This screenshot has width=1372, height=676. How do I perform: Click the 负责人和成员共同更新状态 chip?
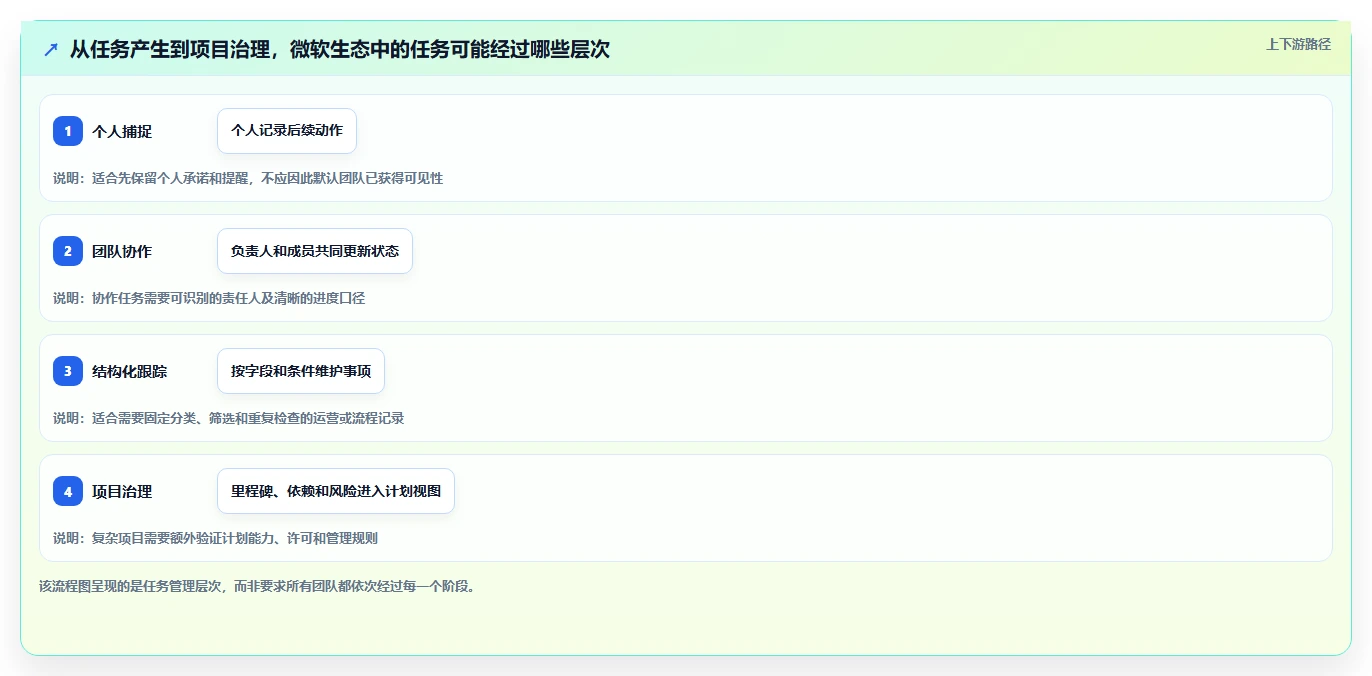[315, 251]
